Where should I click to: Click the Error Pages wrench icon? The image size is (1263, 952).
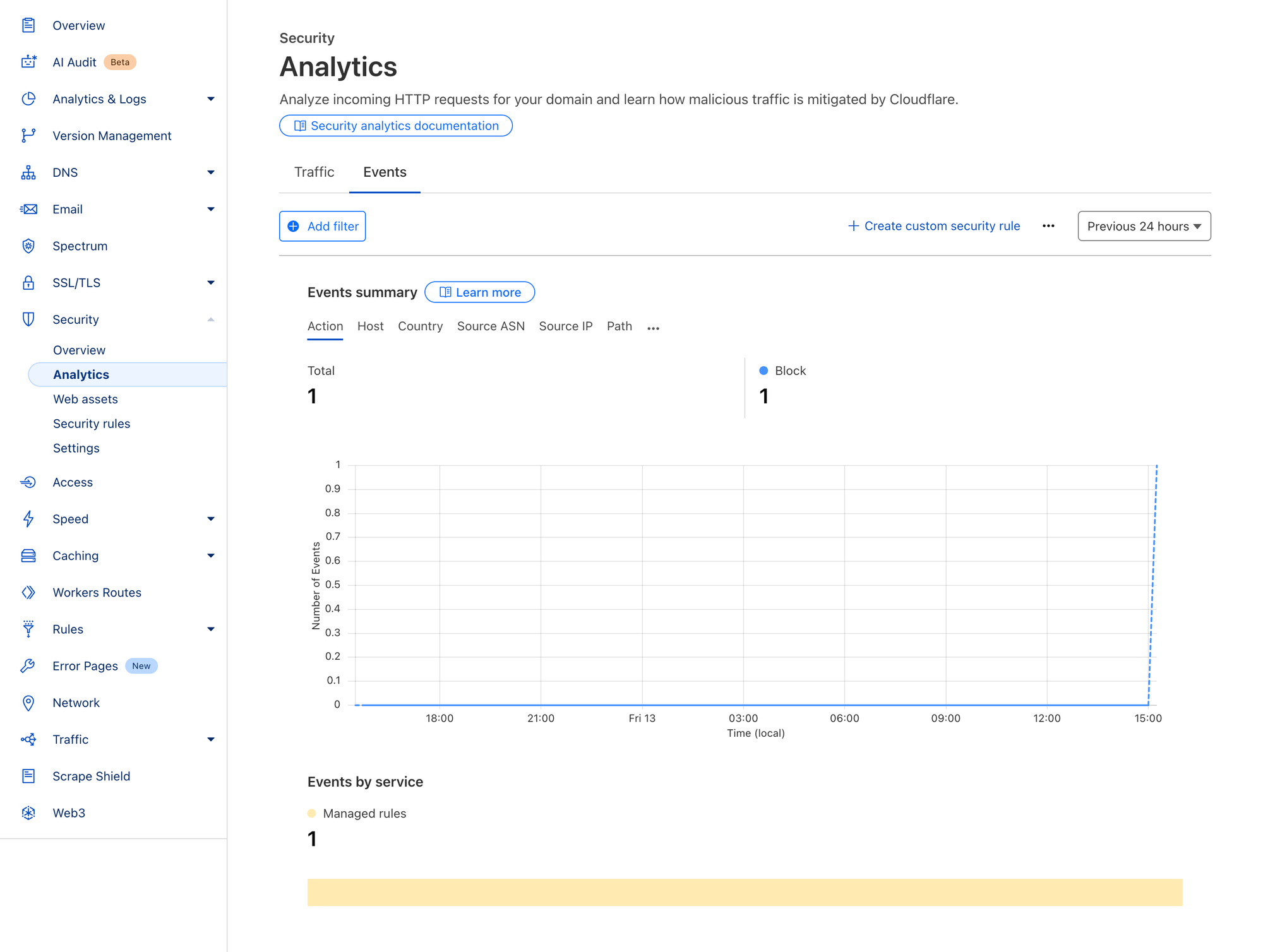coord(28,666)
